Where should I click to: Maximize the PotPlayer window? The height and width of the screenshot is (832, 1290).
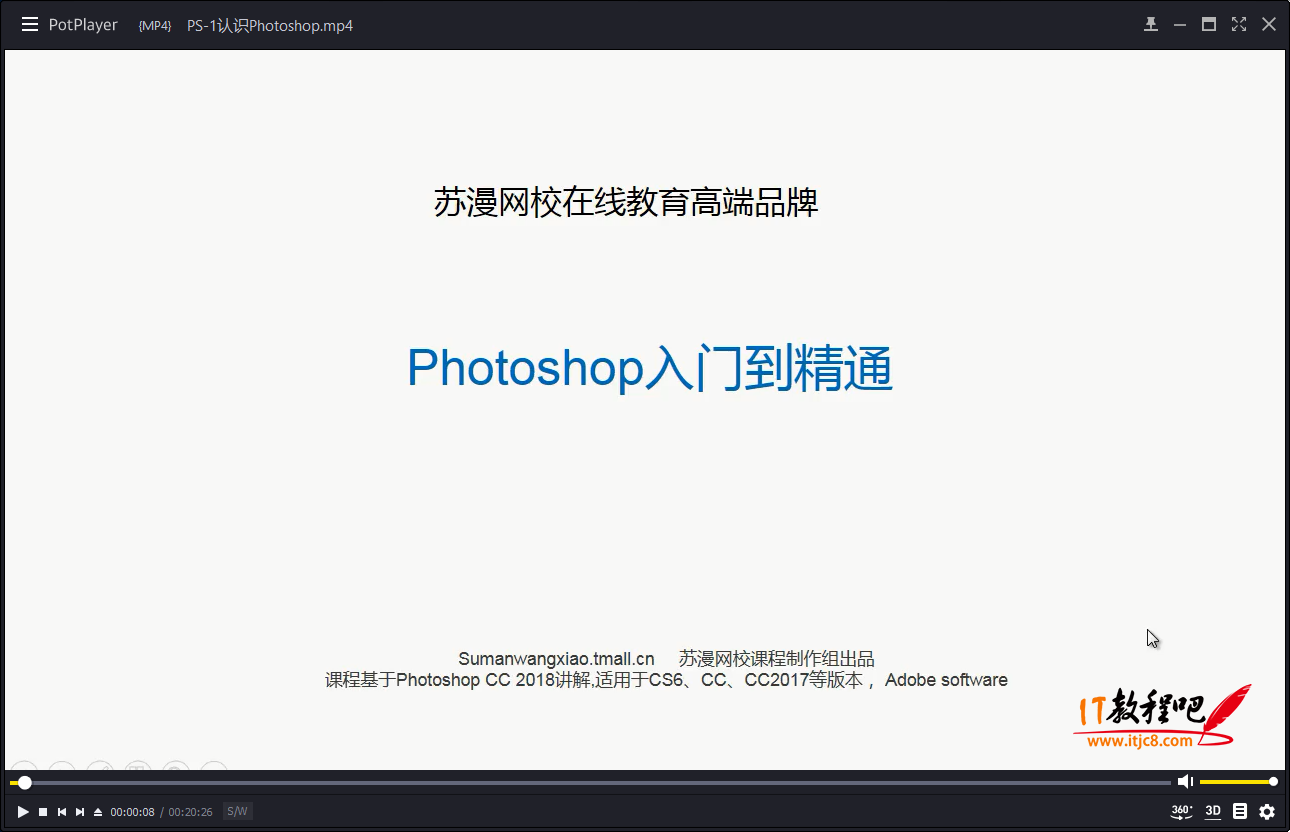(1209, 25)
